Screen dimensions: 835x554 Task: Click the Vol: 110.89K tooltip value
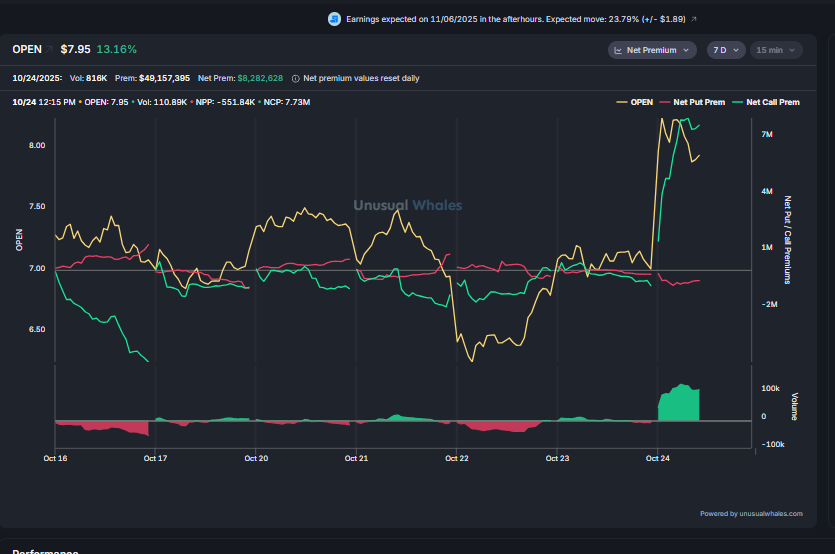pyautogui.click(x=162, y=102)
